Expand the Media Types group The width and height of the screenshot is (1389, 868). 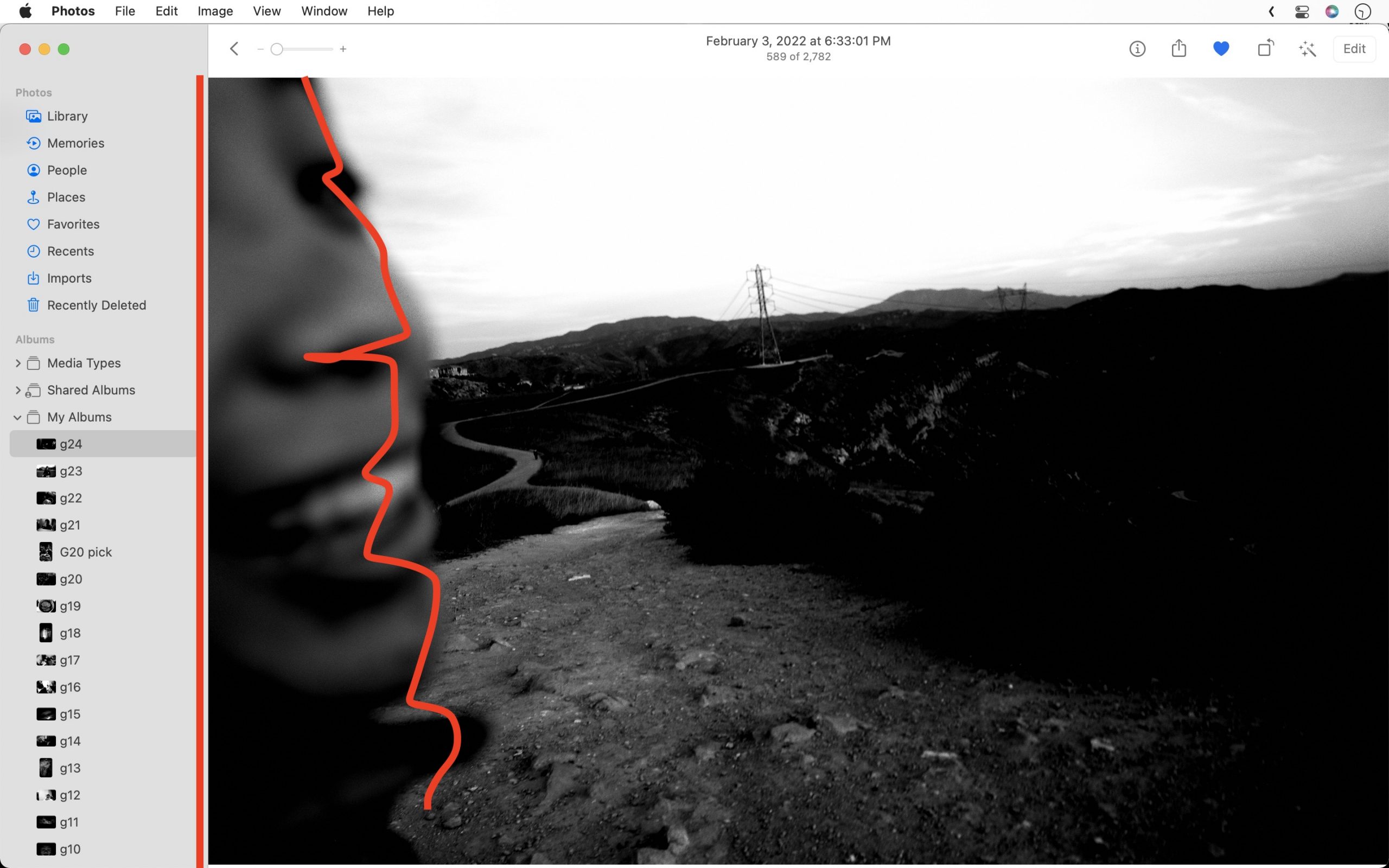18,363
